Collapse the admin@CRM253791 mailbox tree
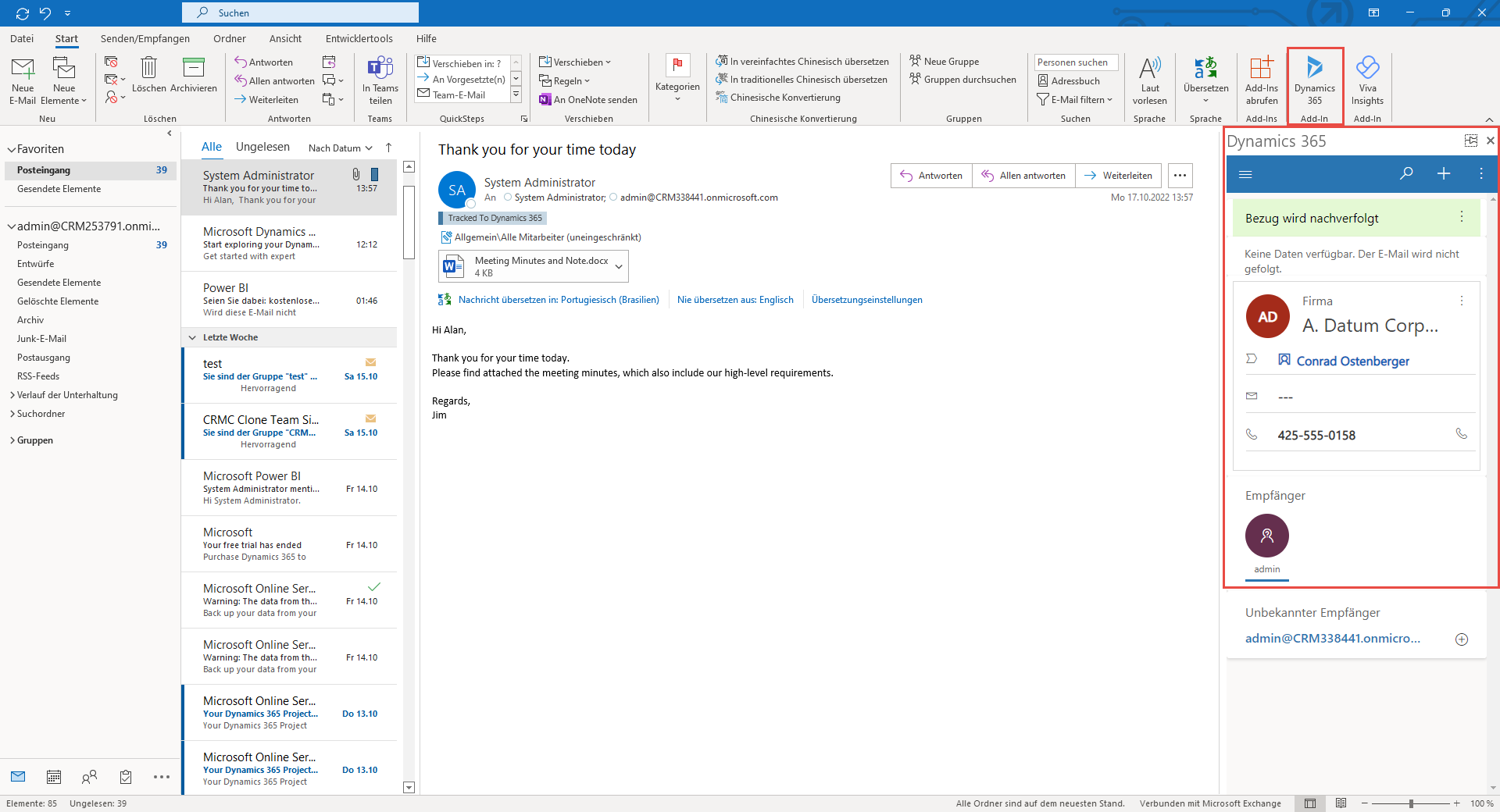 pyautogui.click(x=11, y=226)
